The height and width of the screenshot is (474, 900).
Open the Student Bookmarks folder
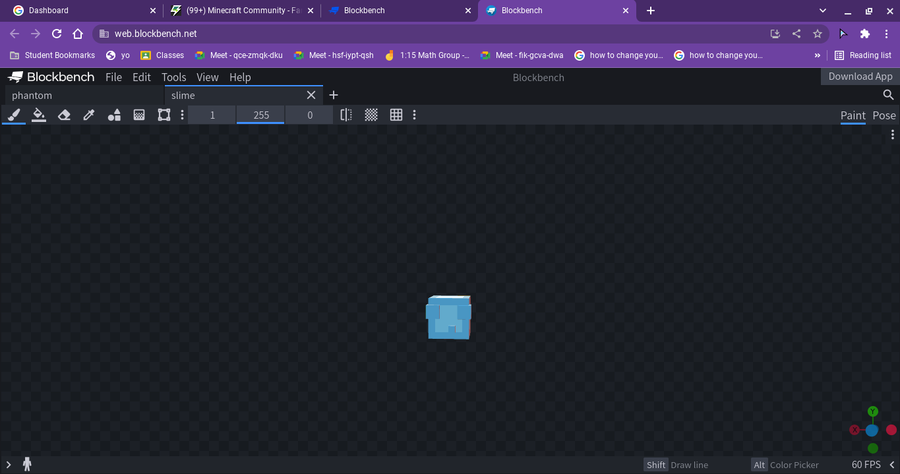(52, 55)
